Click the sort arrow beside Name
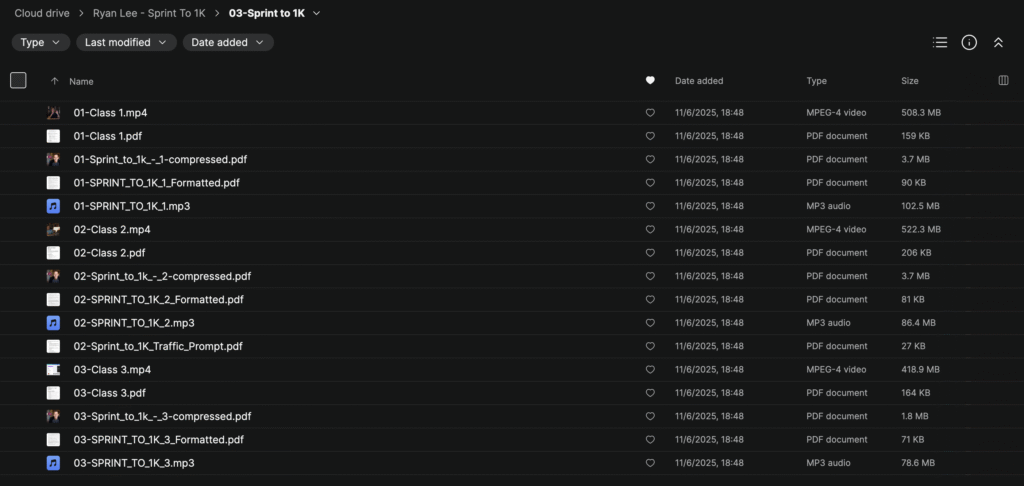Image resolution: width=1024 pixels, height=486 pixels. click(54, 81)
